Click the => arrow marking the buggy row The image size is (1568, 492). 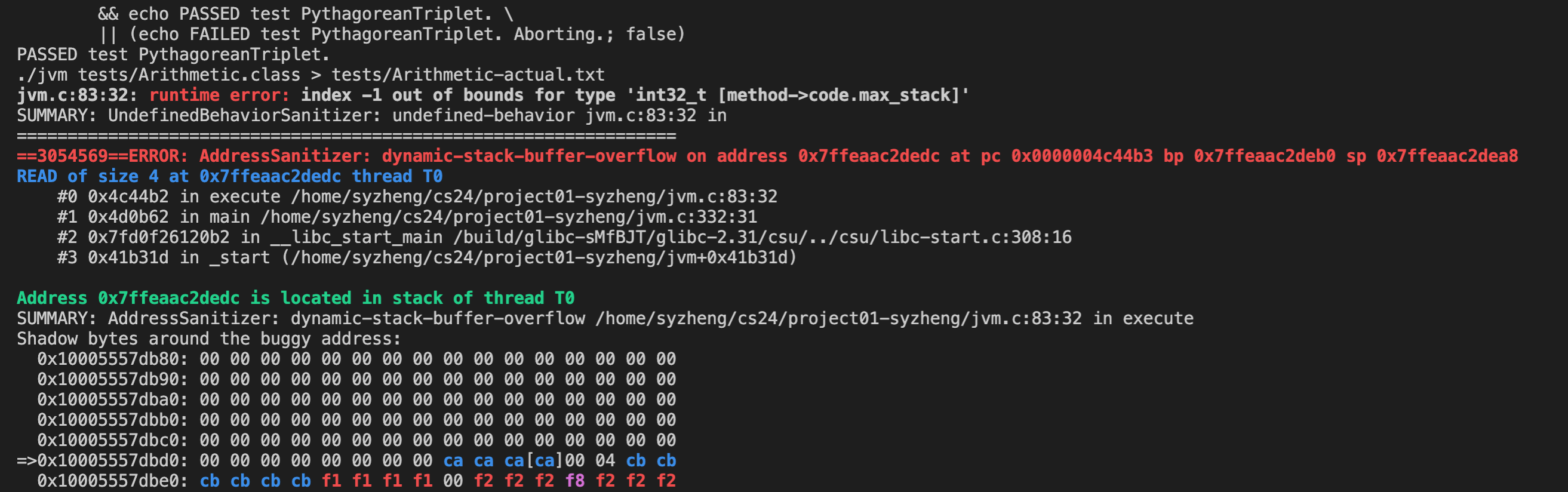coord(26,461)
